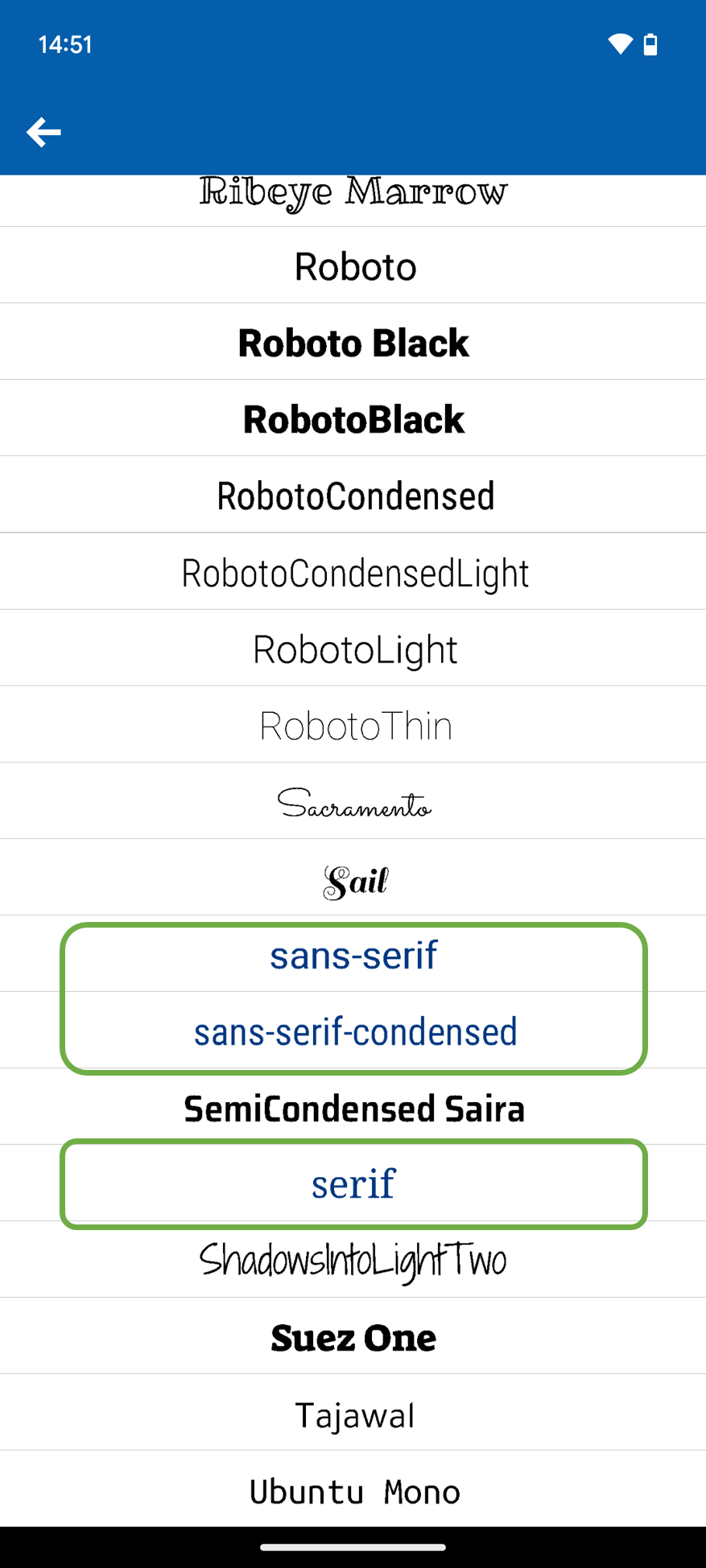Select the sans-serif-condensed font
706x1568 pixels.
[355, 1032]
